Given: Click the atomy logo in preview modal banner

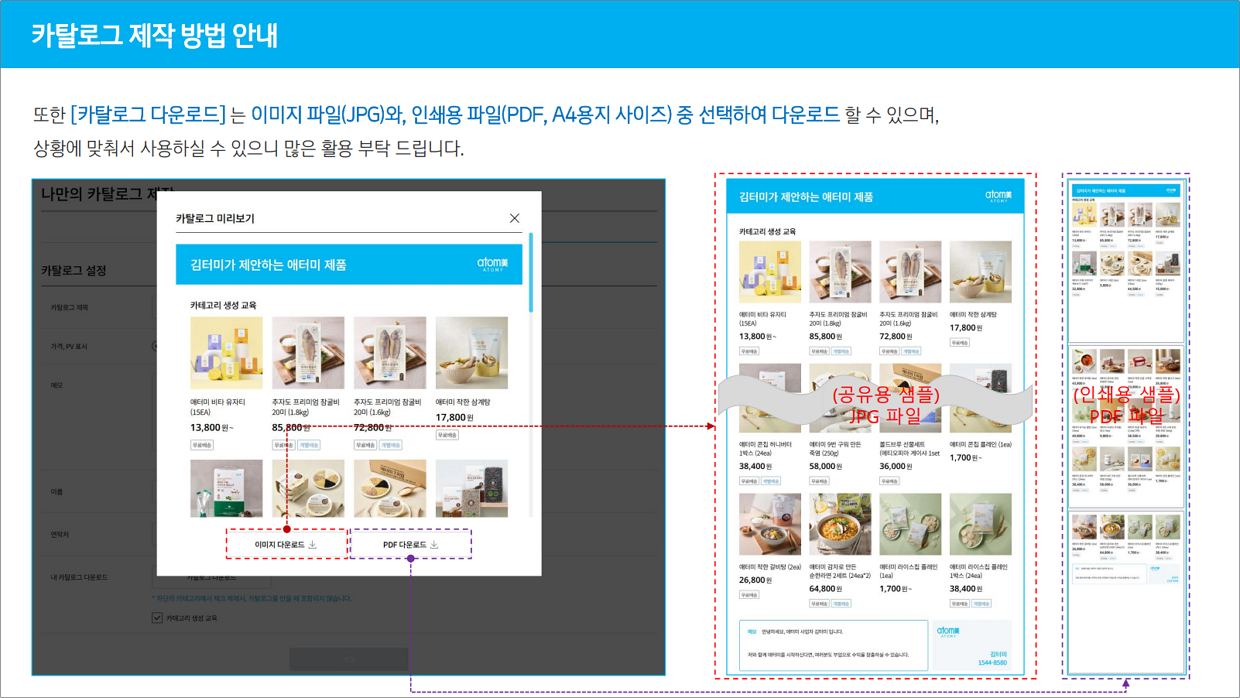Looking at the screenshot, I should click(492, 264).
